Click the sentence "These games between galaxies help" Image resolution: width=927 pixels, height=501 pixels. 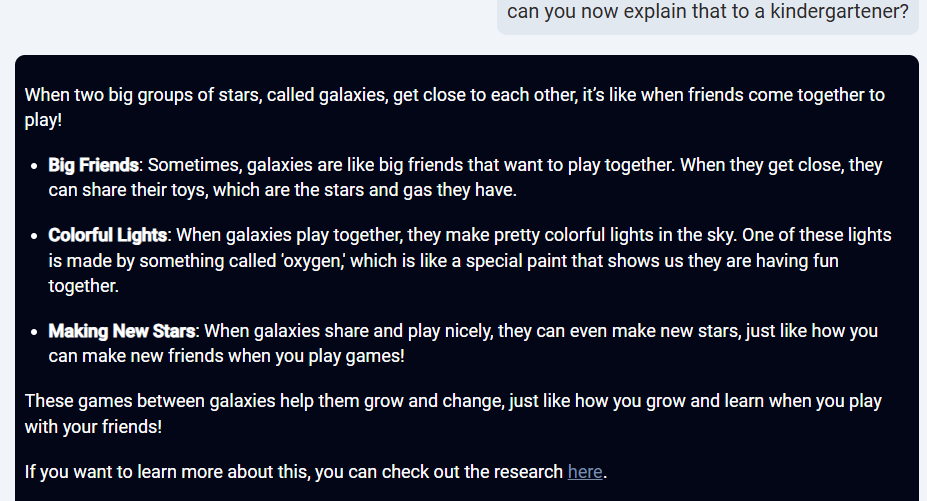[453, 413]
